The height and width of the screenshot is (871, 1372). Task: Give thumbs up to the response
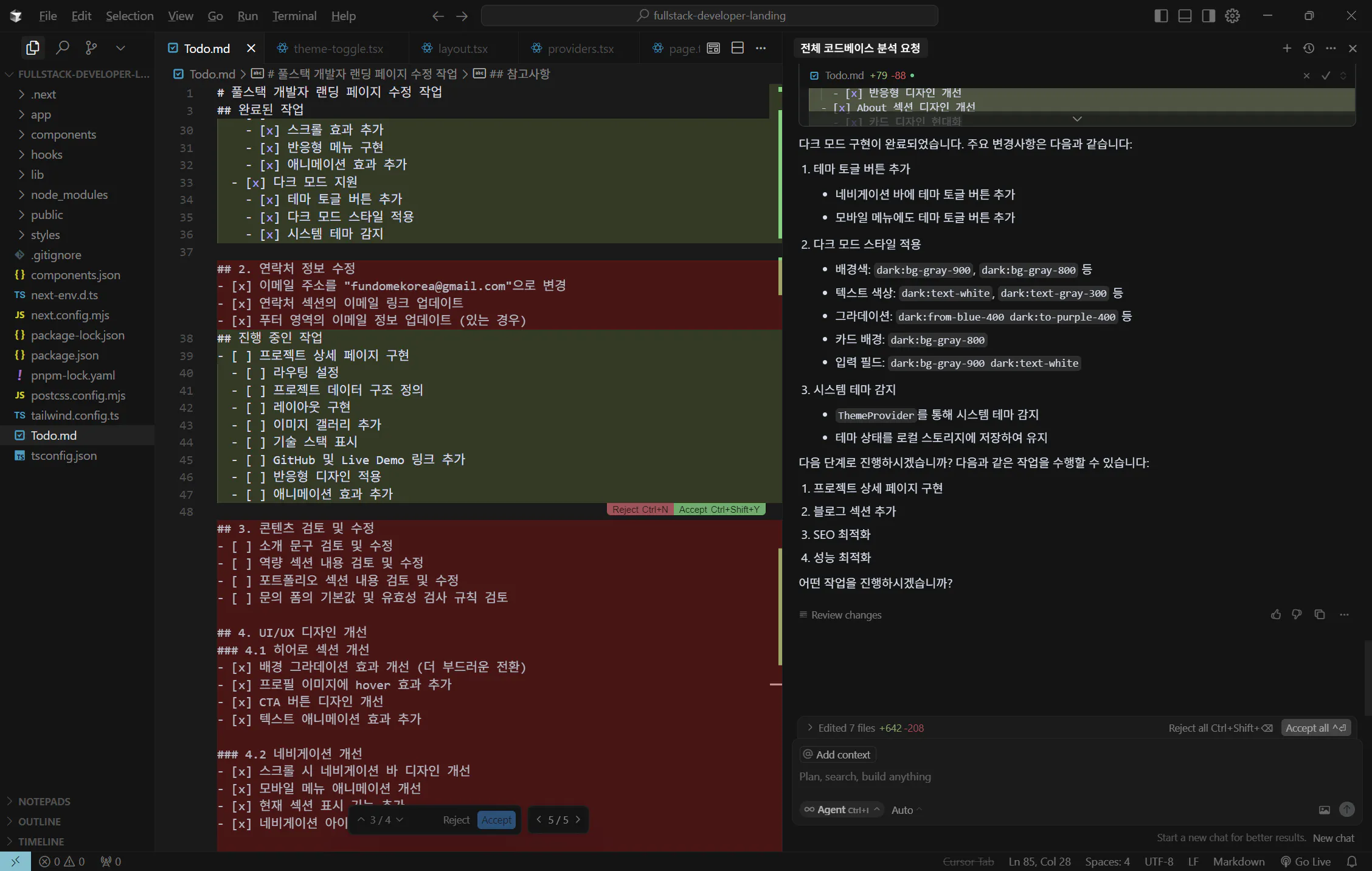click(x=1275, y=615)
